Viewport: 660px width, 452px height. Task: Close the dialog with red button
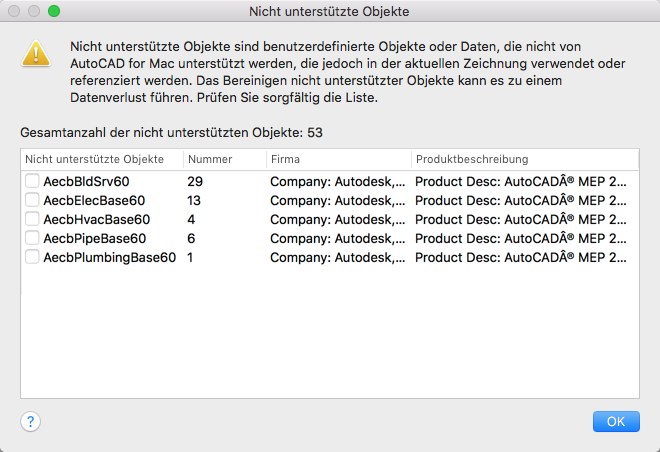click(14, 12)
